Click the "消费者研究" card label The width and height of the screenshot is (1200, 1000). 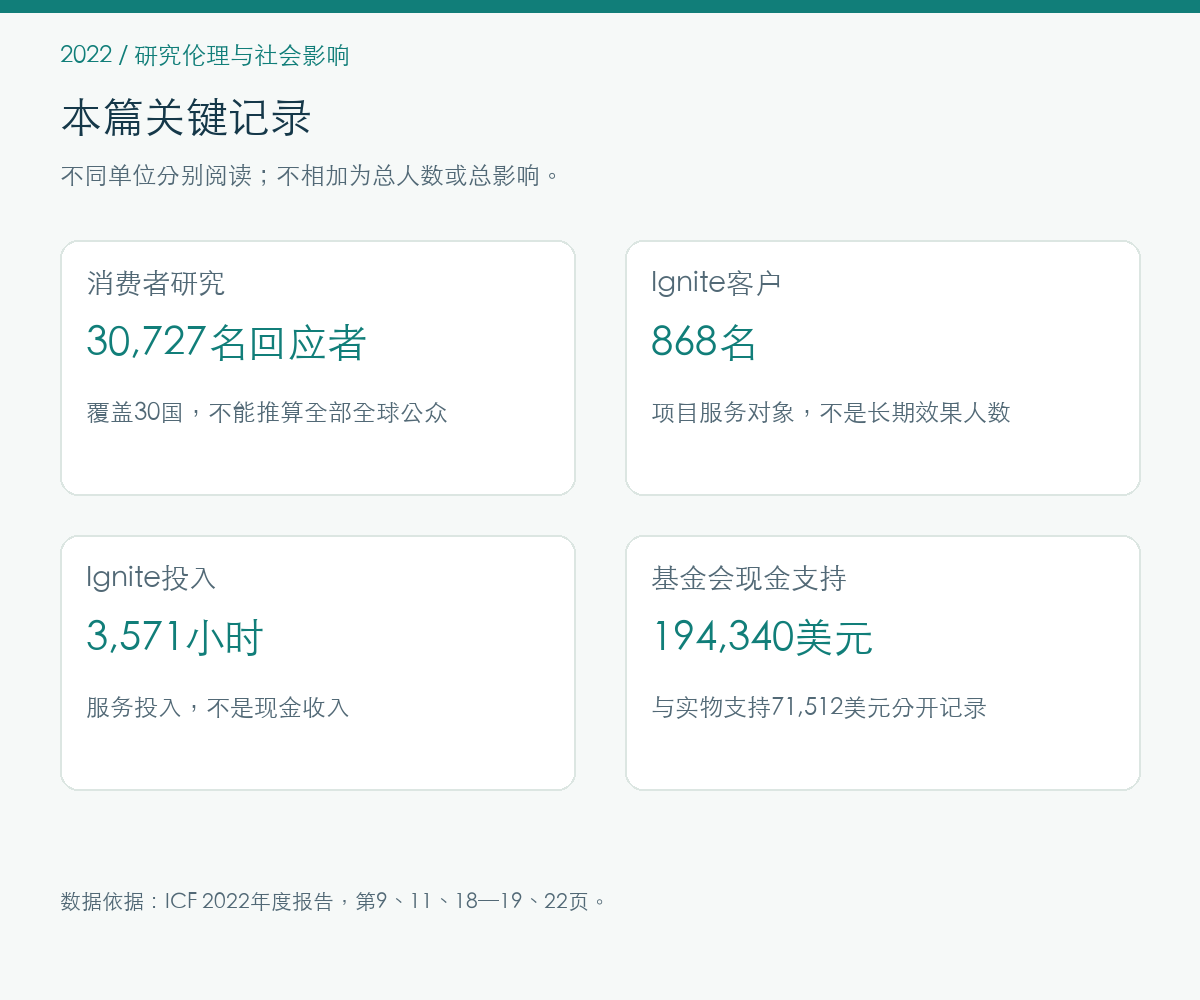pos(156,283)
